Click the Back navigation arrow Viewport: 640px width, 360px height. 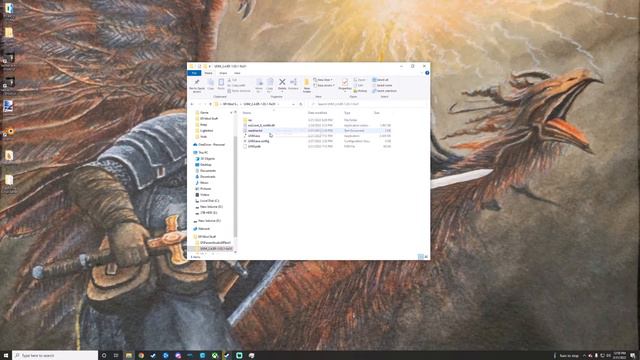[192, 104]
